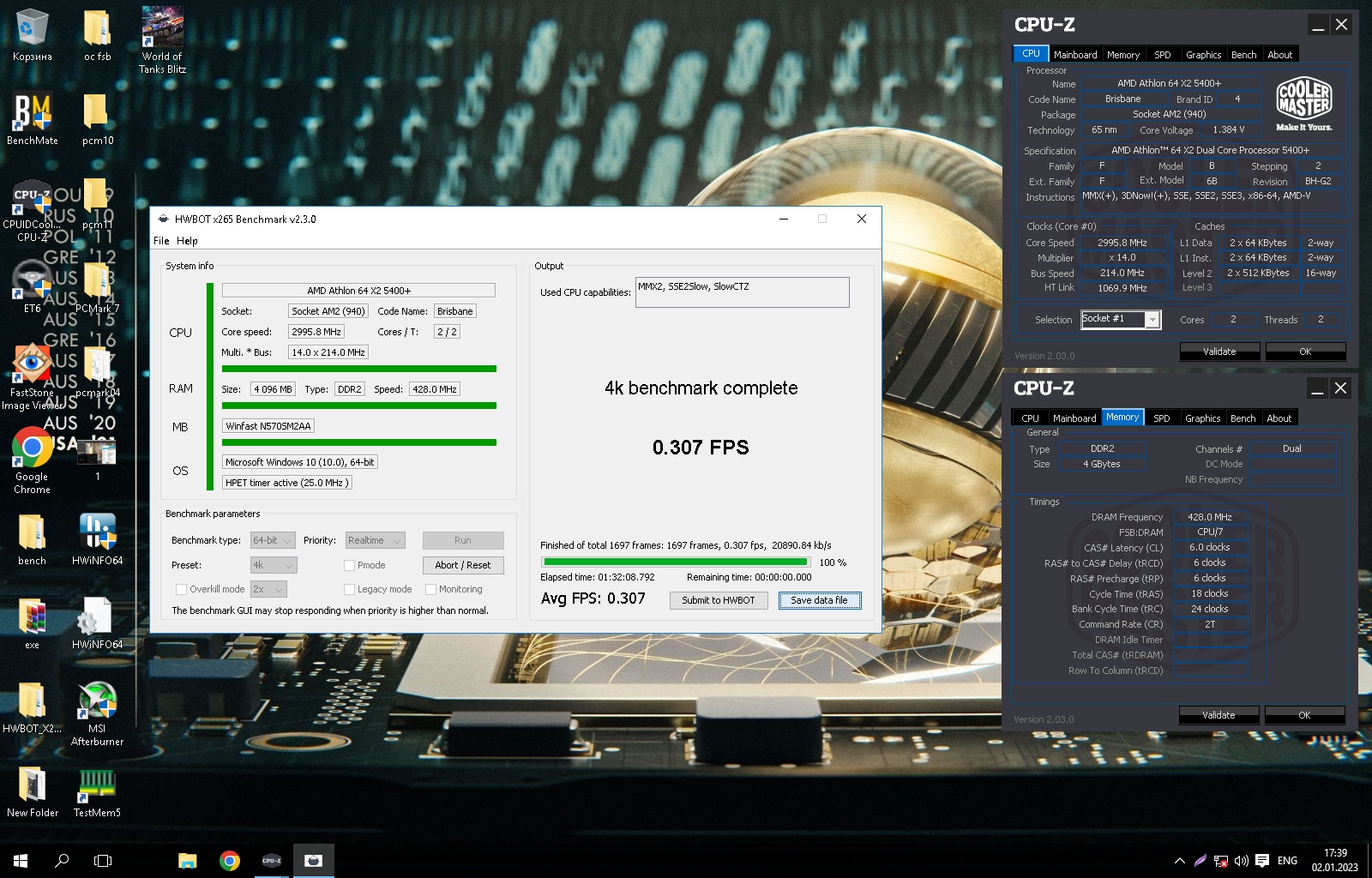Enable the Overkill mode checkbox

(181, 589)
